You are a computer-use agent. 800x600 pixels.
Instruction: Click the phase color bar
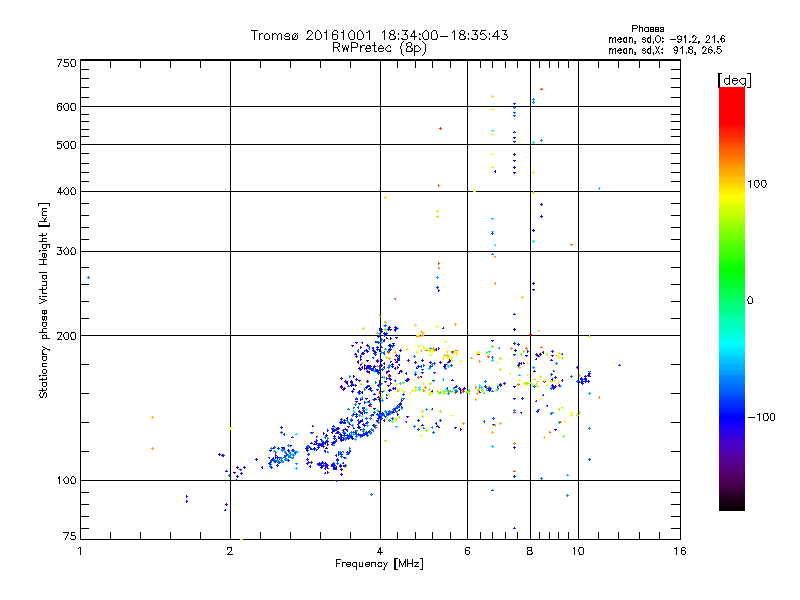tap(732, 298)
